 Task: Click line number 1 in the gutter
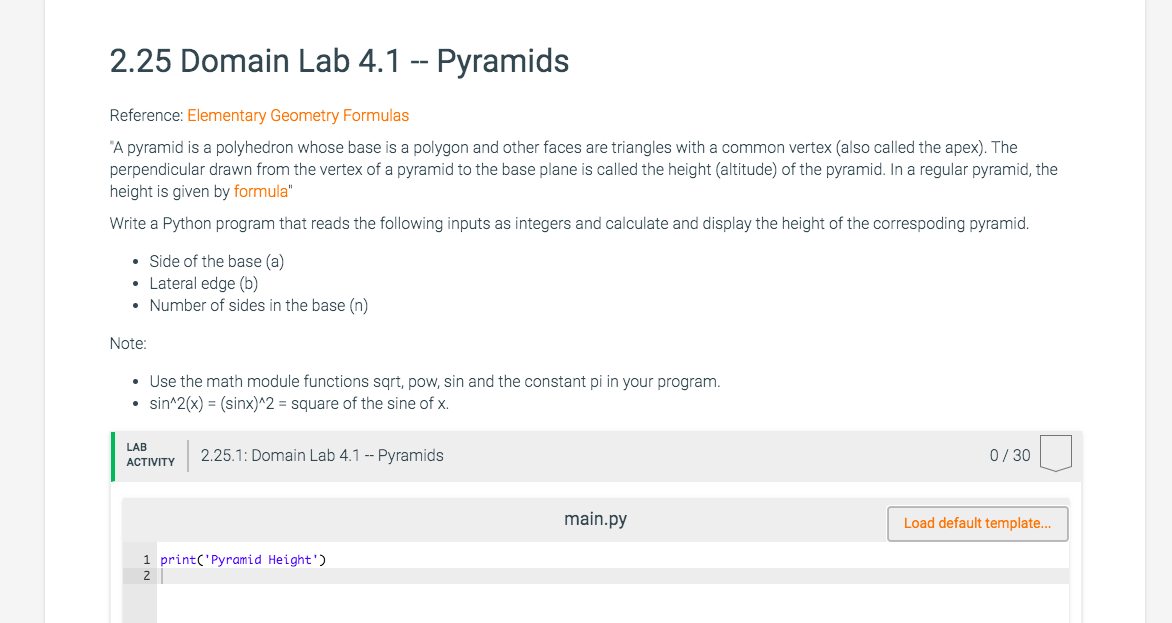146,560
